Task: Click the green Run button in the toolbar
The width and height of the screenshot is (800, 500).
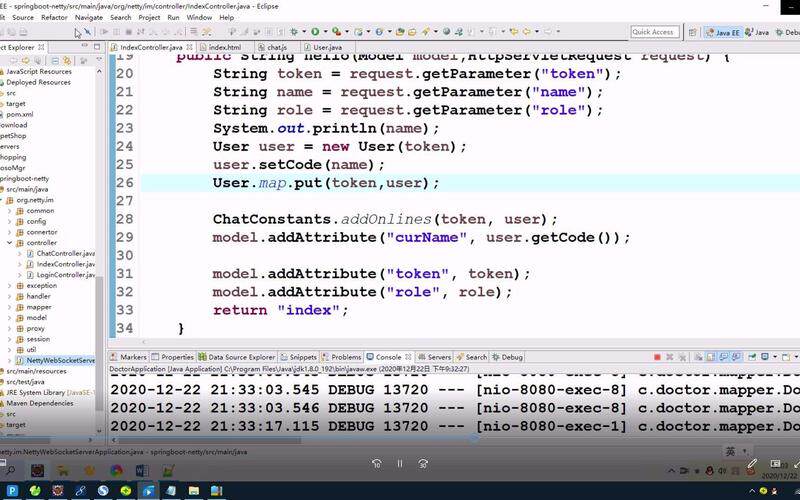Action: 315,32
